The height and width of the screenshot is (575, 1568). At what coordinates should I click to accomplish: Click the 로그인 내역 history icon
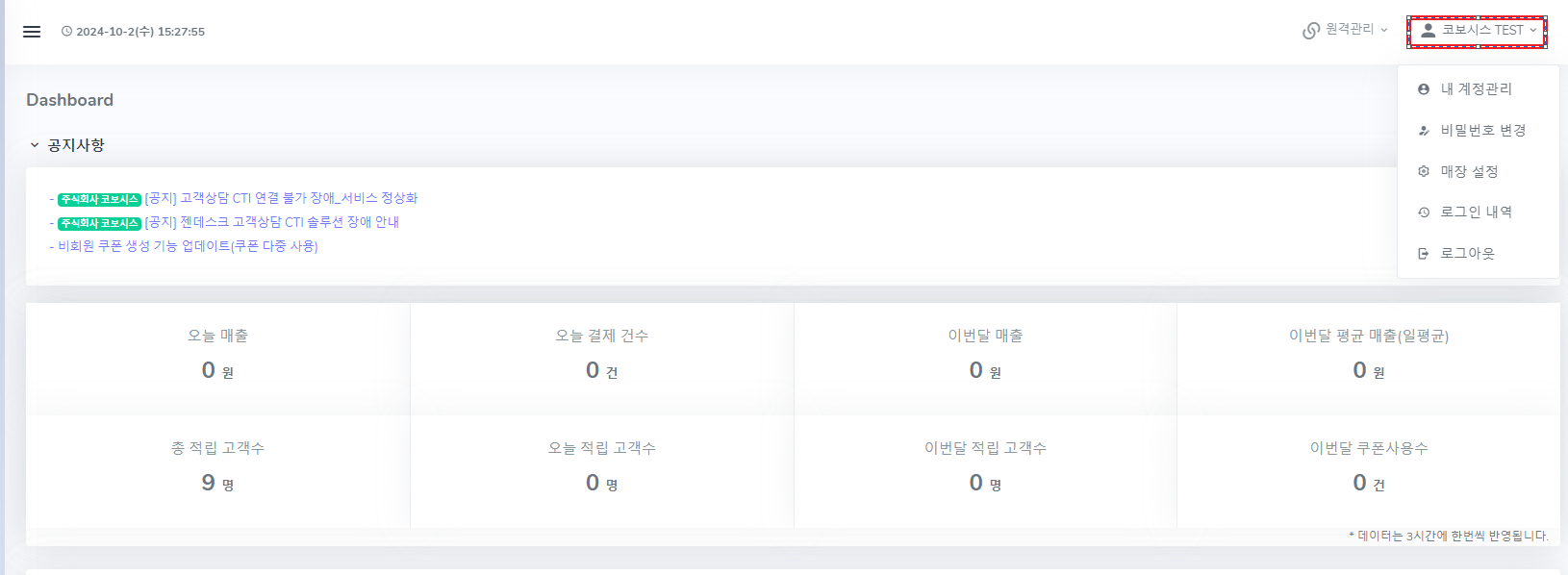pos(1424,212)
